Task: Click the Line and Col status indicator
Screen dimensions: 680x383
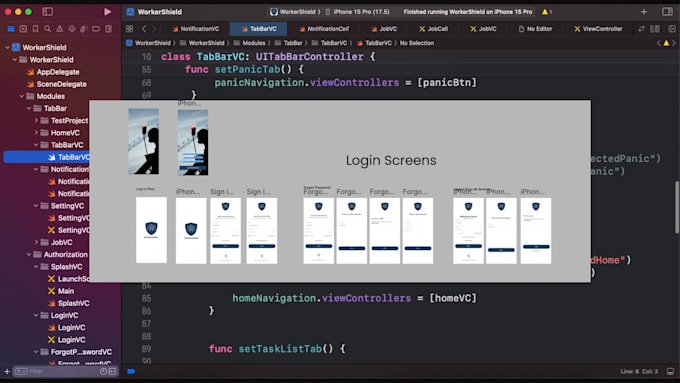Action: [639, 371]
